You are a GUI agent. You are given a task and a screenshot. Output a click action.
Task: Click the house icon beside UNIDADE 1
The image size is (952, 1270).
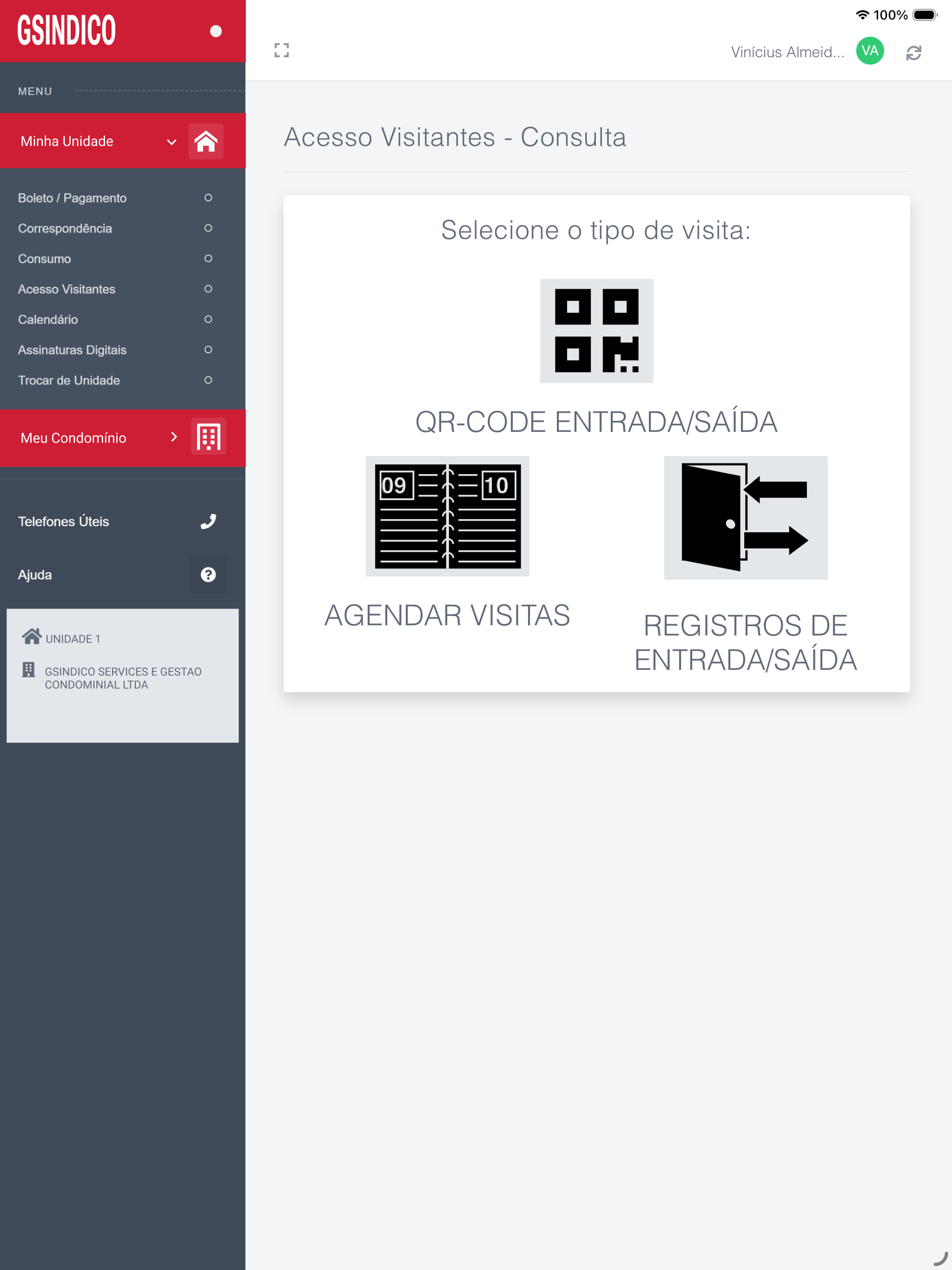32,636
